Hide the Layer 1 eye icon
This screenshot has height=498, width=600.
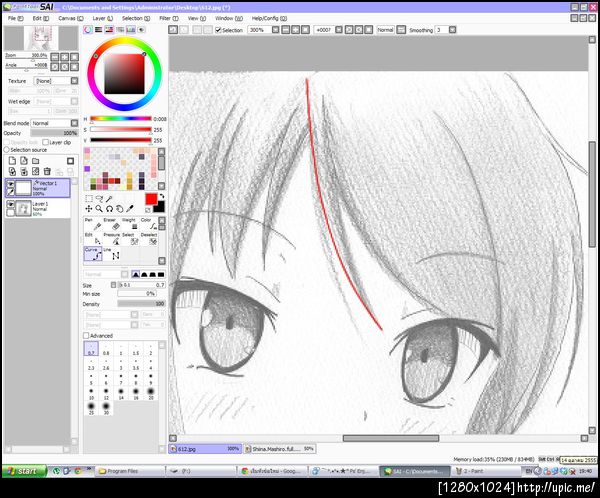[11, 204]
